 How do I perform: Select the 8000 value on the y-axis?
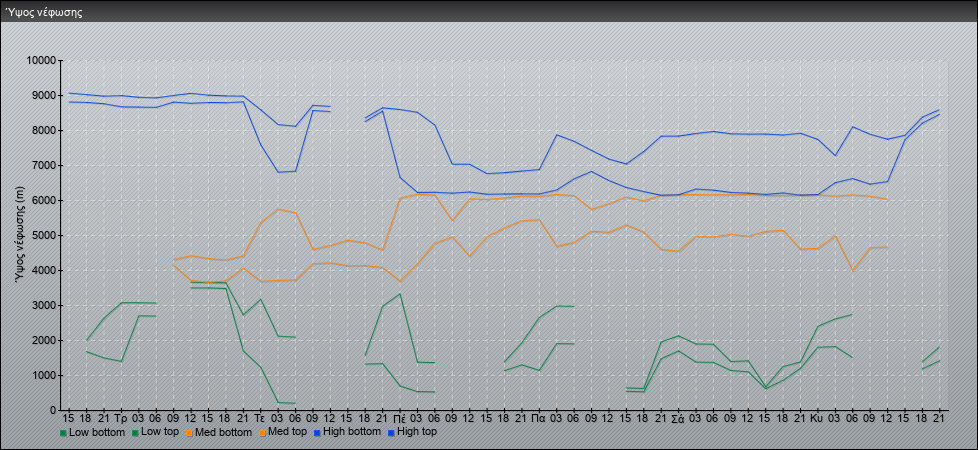click(x=45, y=130)
